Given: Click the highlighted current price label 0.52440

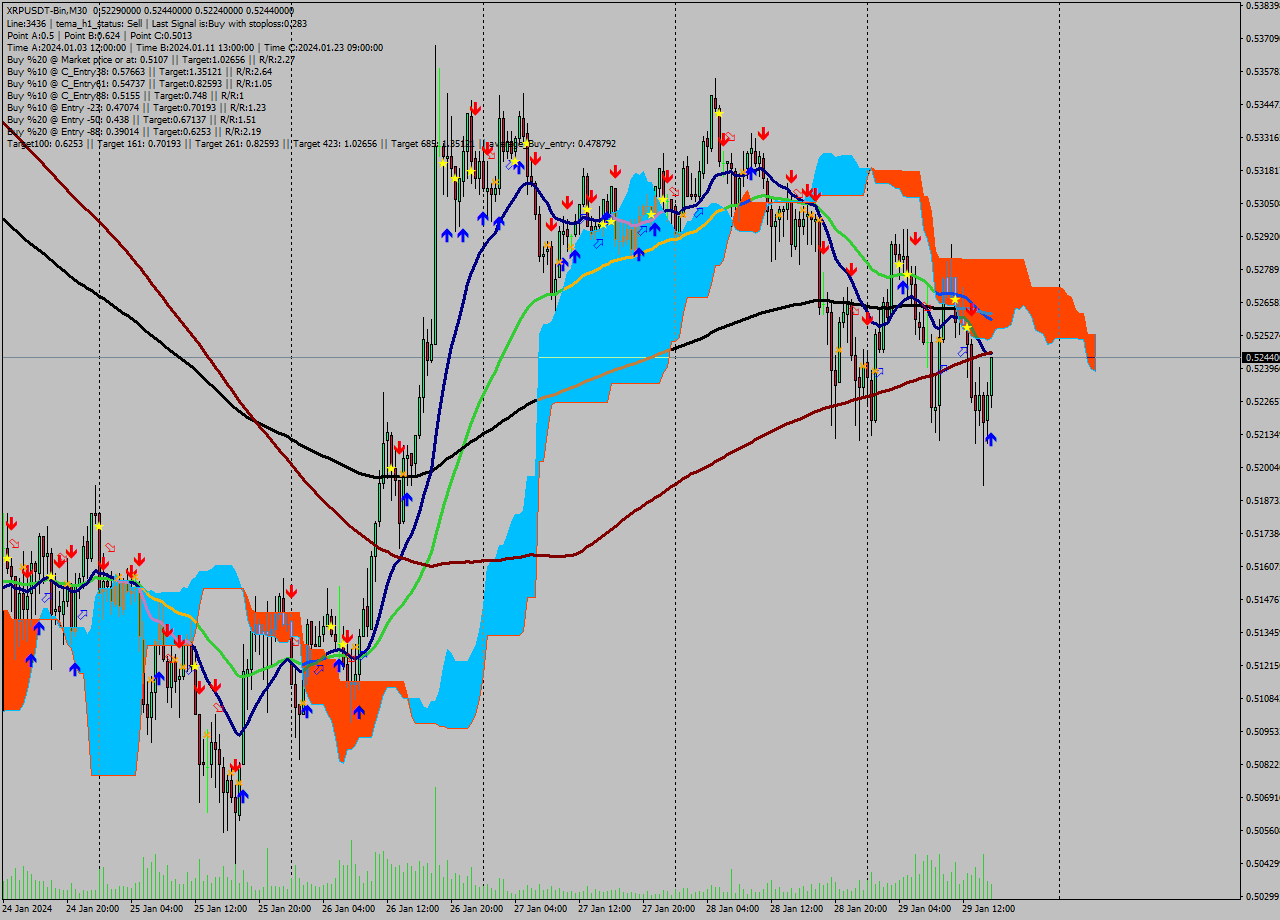Looking at the screenshot, I should click(x=1260, y=357).
